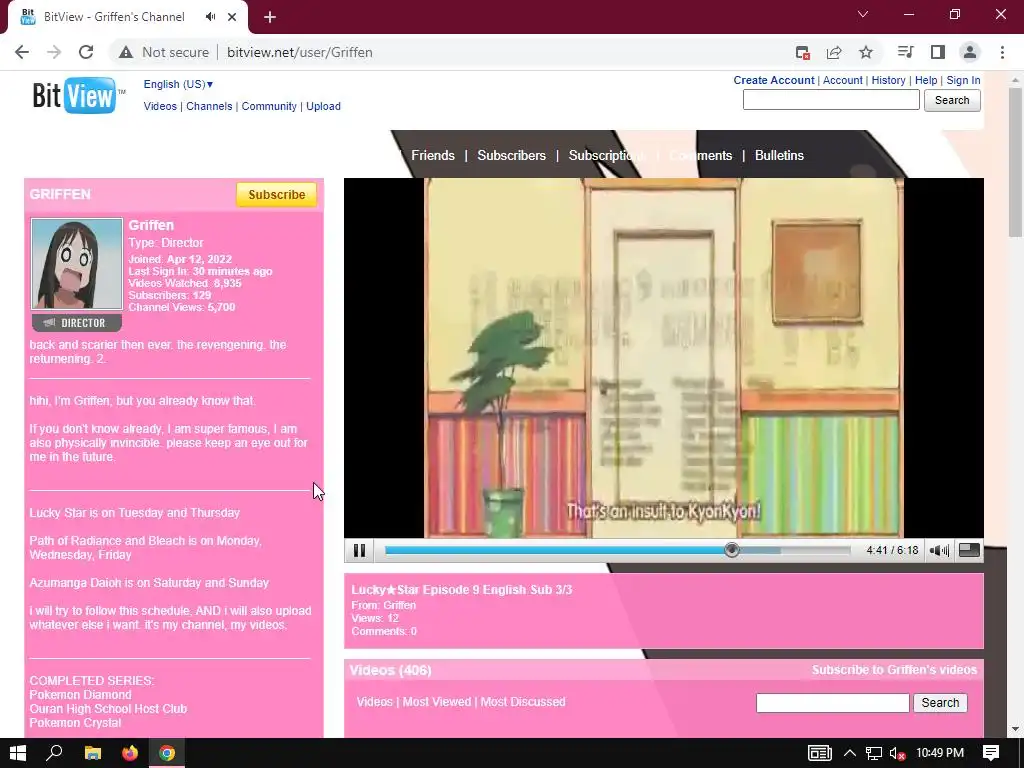Launch Firefox from the taskbar
1024x768 pixels.
(130, 753)
